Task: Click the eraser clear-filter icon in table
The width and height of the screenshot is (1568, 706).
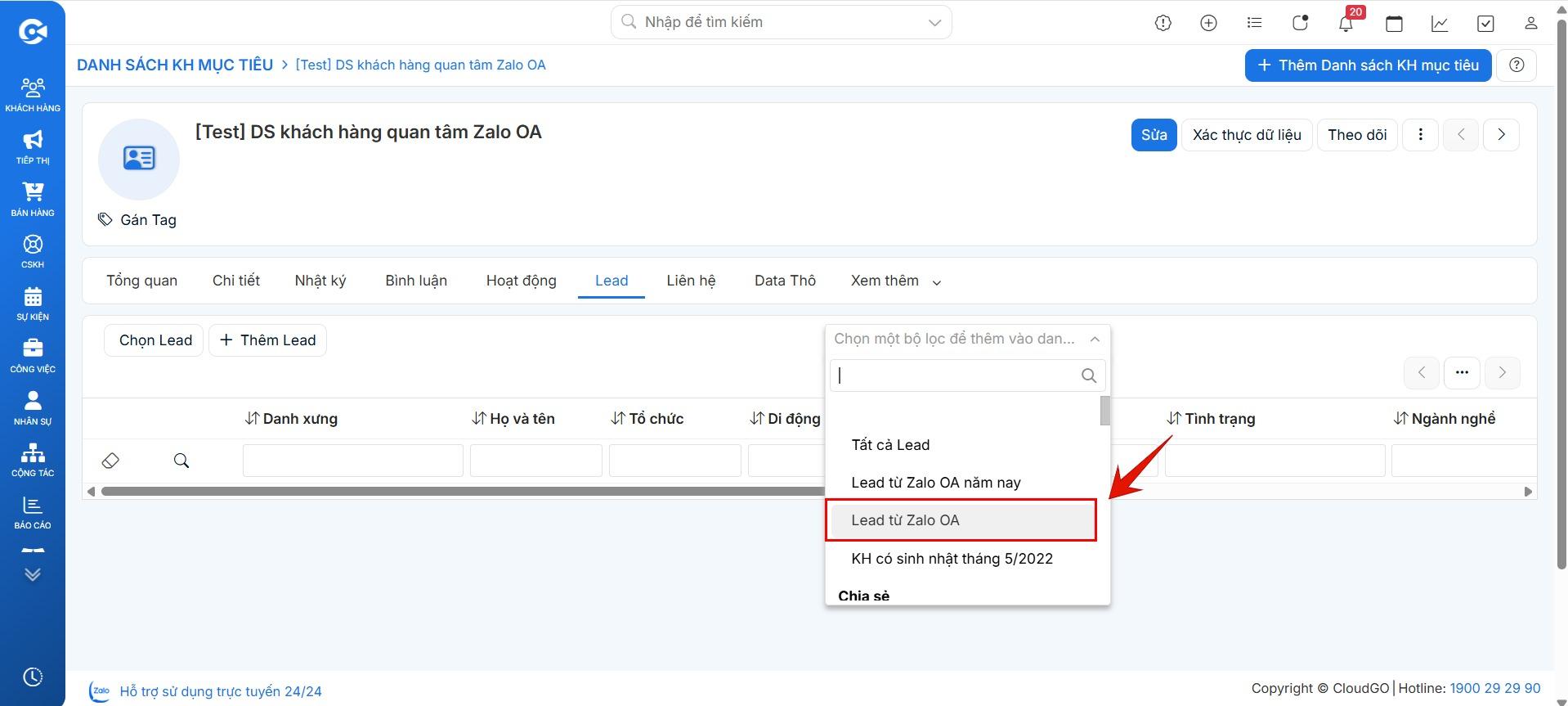Action: click(110, 461)
